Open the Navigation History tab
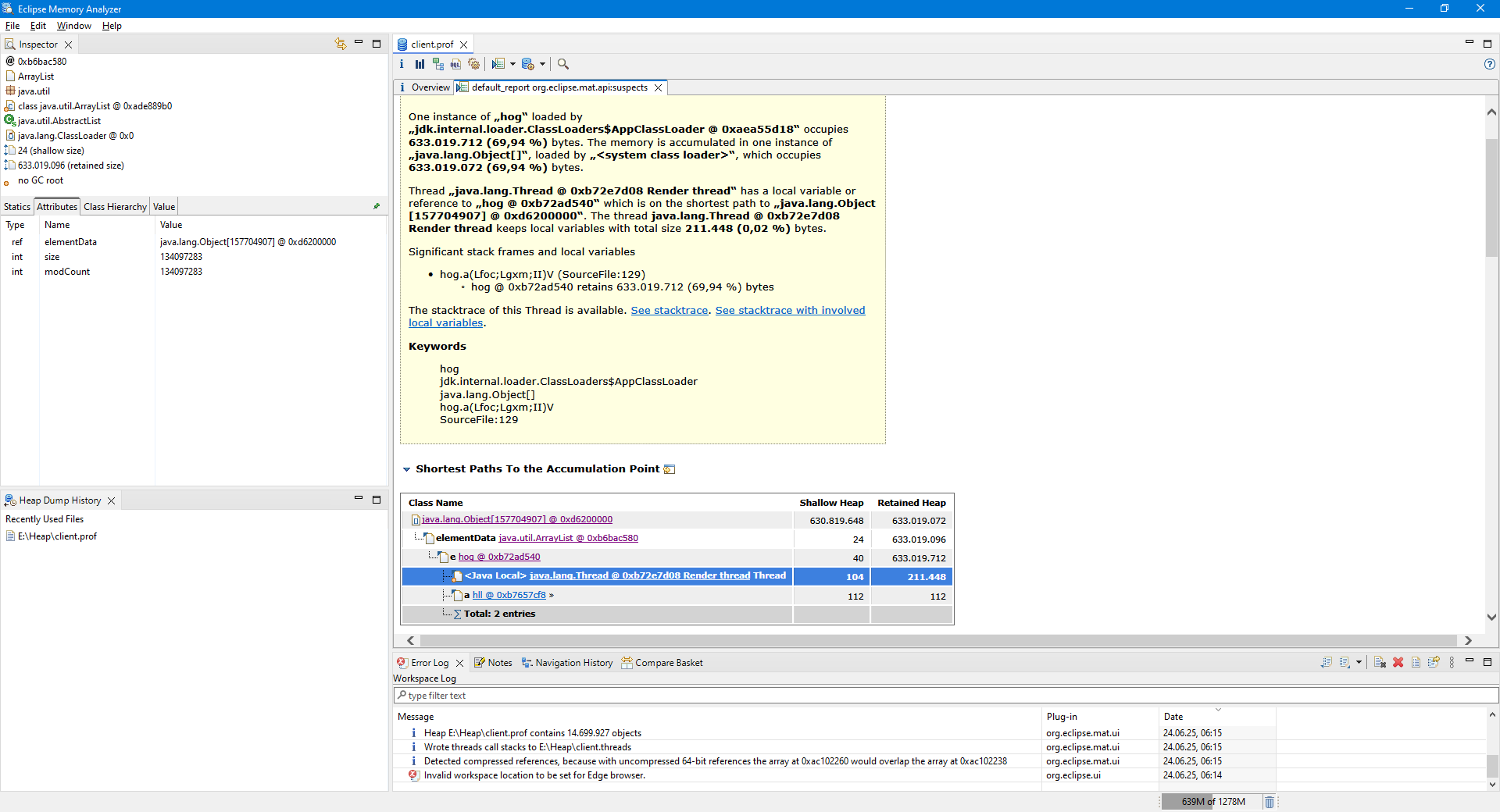The height and width of the screenshot is (812, 1500). 567,663
